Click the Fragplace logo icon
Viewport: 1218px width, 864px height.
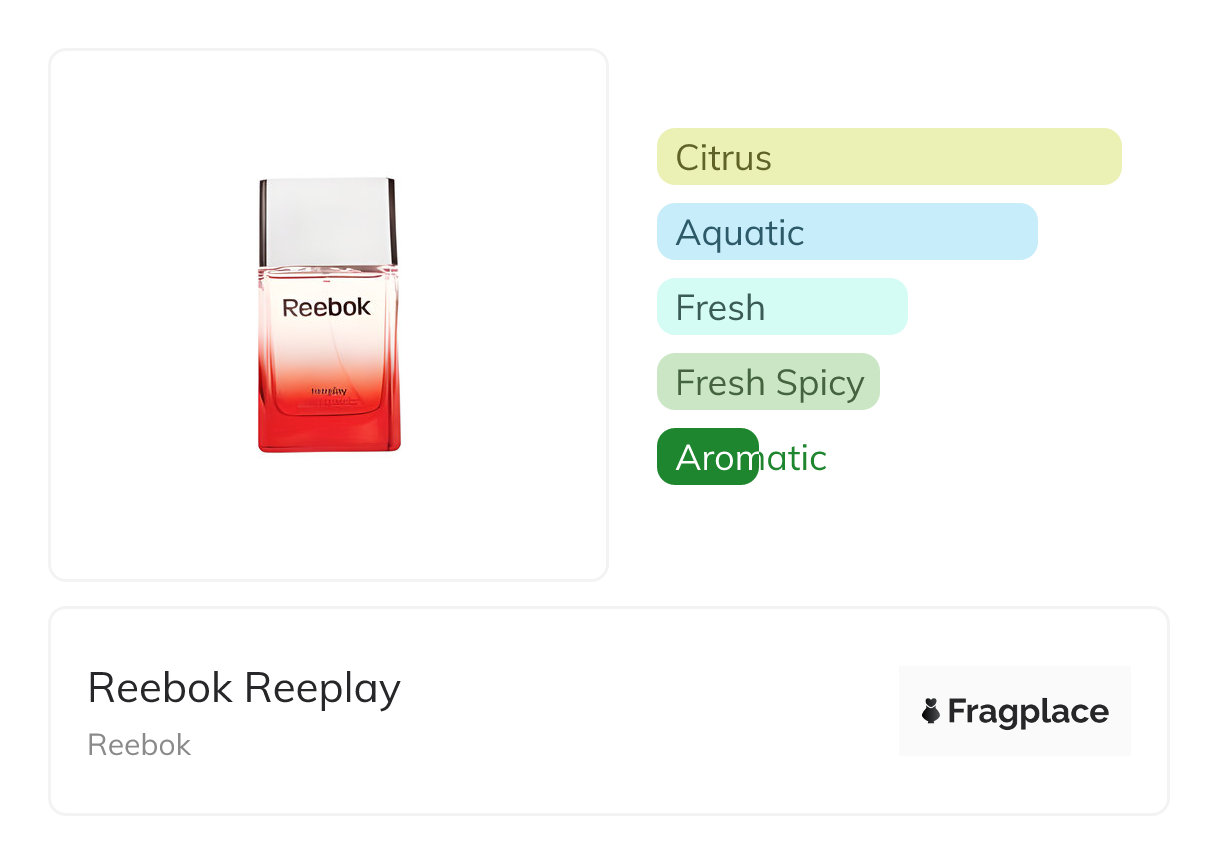931,711
